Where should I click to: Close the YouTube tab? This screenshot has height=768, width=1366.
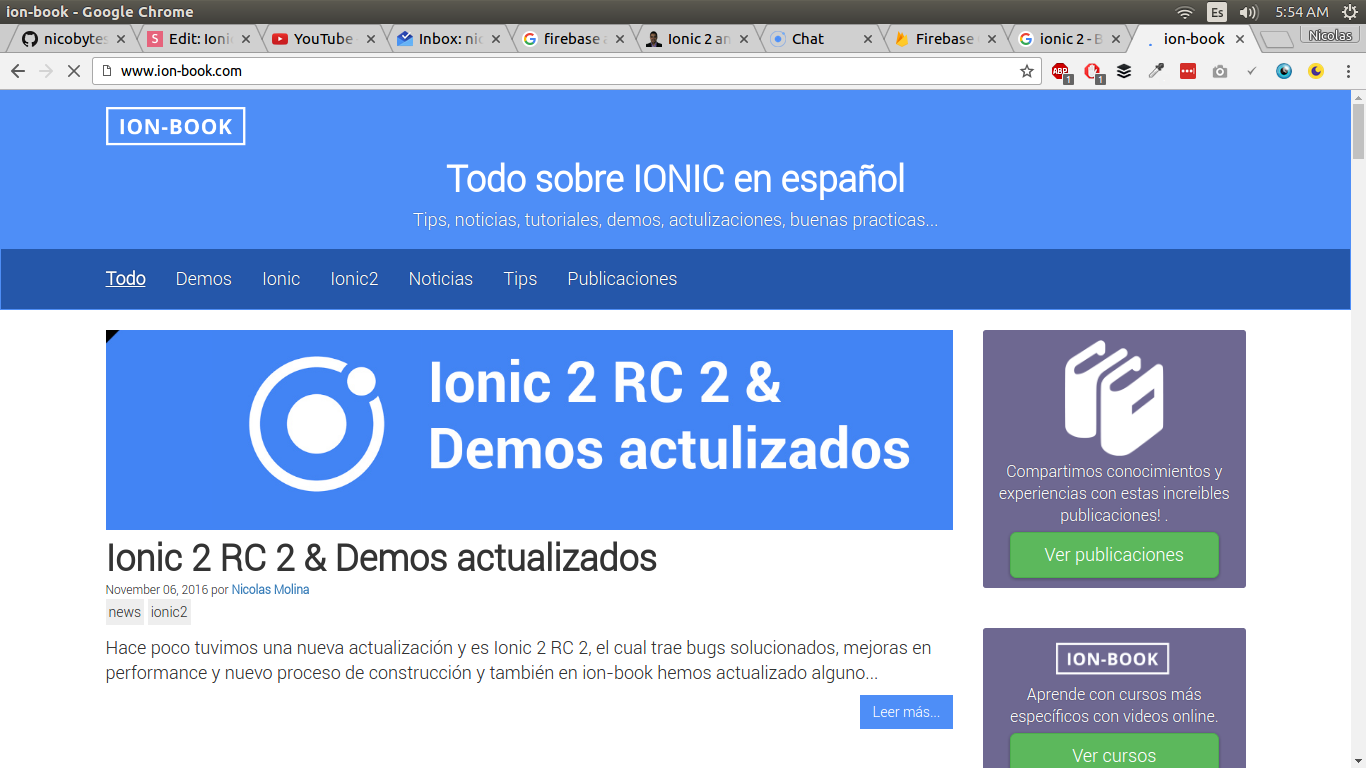371,39
